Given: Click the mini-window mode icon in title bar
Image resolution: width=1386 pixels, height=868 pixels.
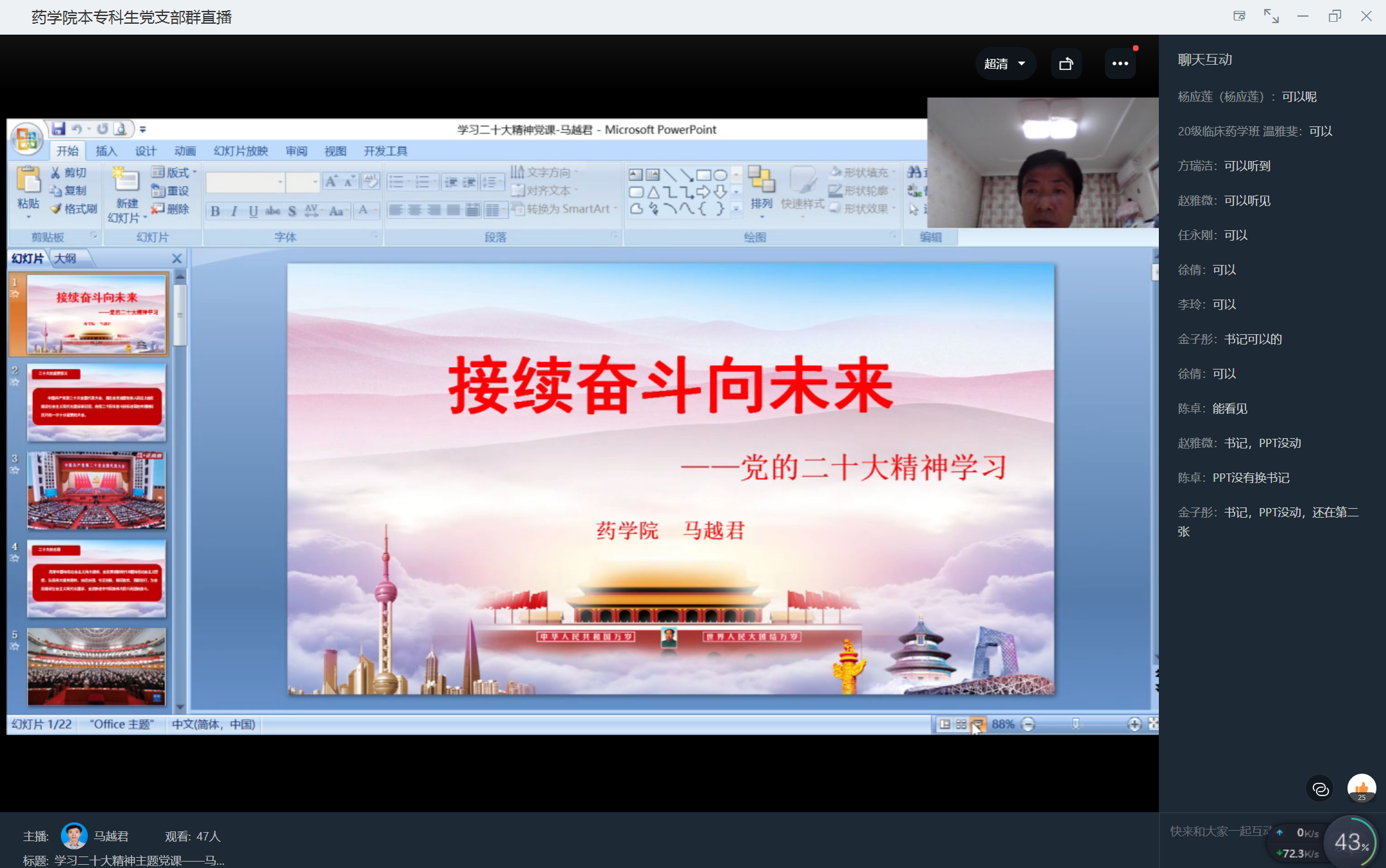Looking at the screenshot, I should [x=1239, y=17].
